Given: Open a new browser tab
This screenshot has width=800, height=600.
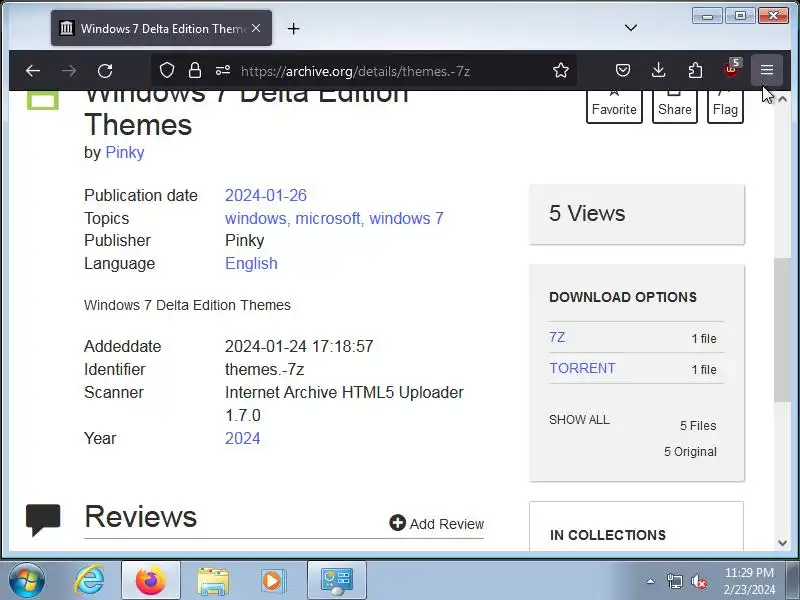Looking at the screenshot, I should pos(293,29).
